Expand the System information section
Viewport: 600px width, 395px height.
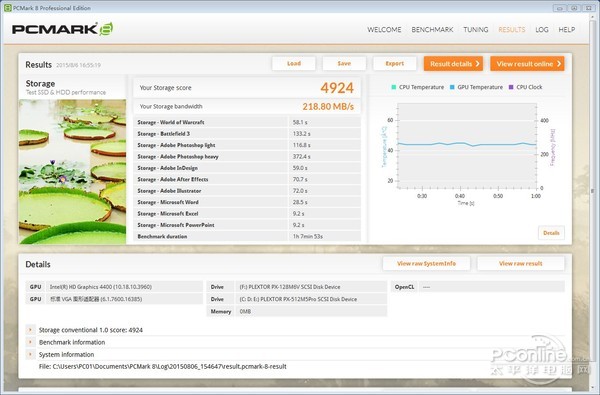click(x=30, y=354)
